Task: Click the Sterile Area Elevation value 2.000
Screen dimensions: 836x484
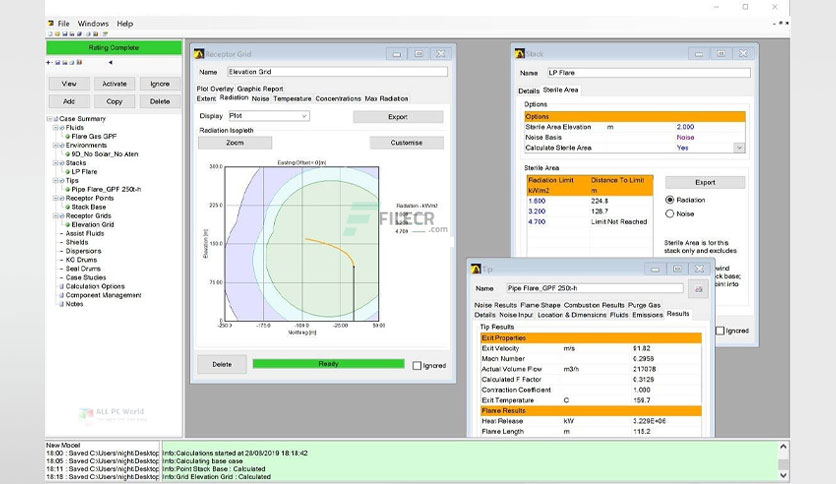Action: pyautogui.click(x=685, y=127)
